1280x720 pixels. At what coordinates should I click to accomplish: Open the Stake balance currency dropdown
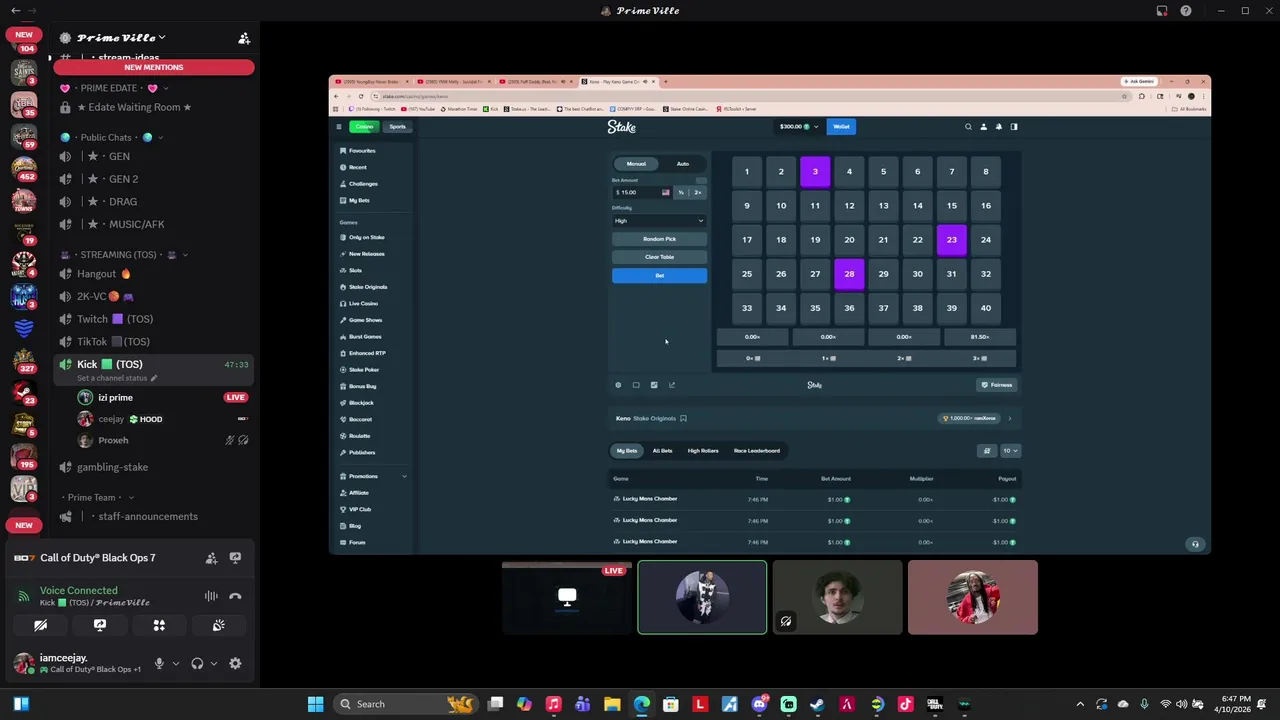(799, 127)
